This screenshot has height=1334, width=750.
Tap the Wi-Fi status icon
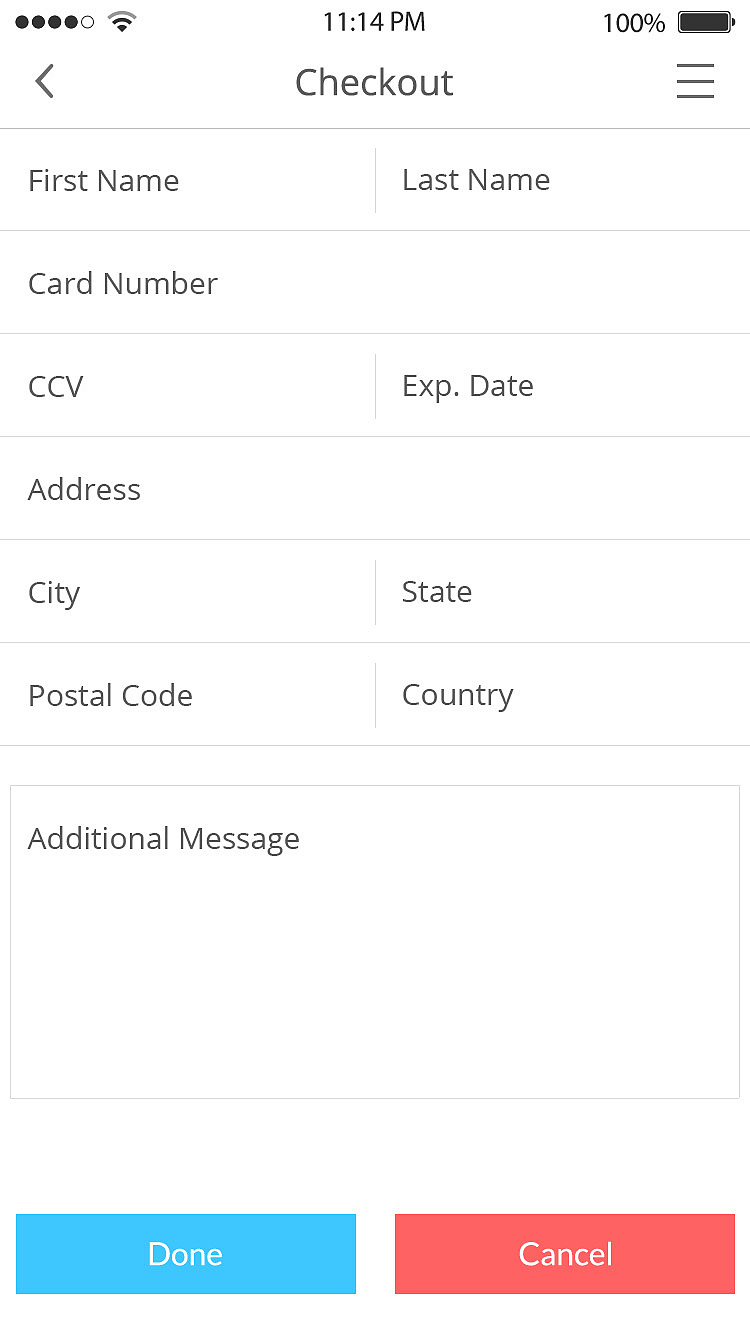click(x=122, y=22)
